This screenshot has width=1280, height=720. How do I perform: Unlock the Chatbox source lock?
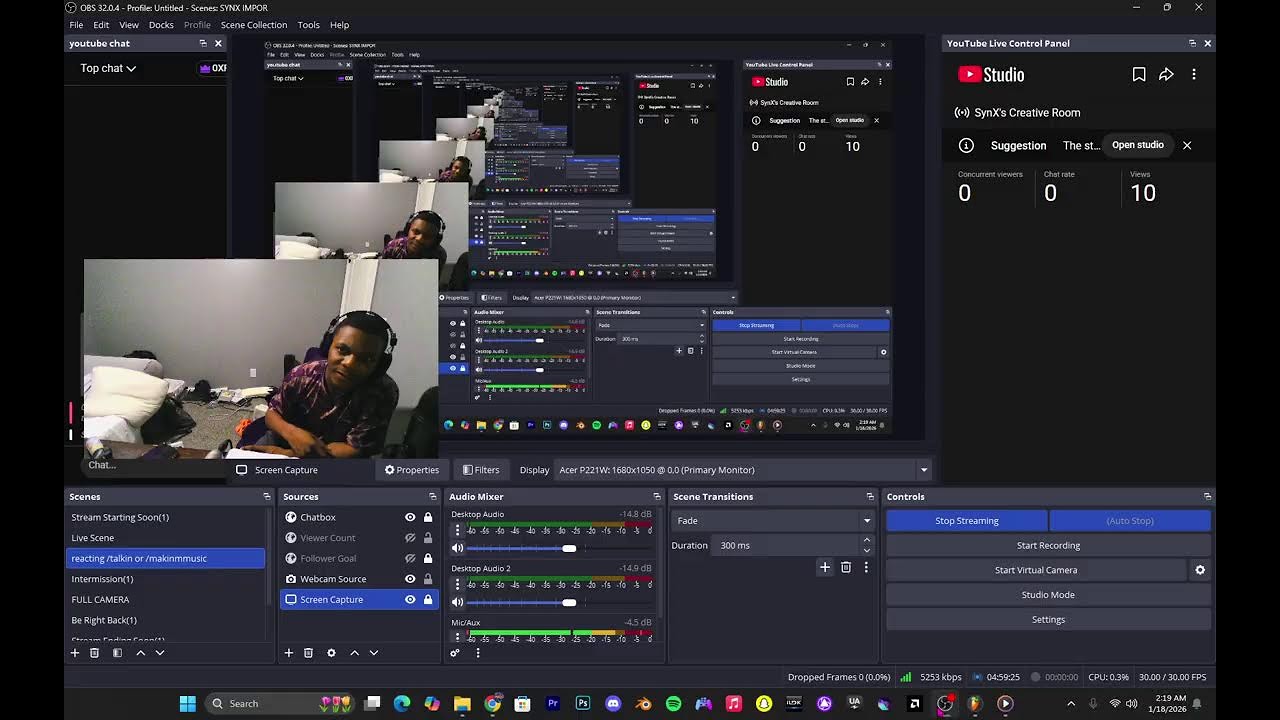tap(428, 517)
